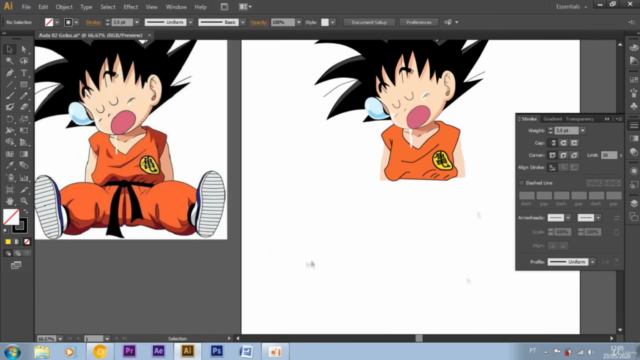Pick the Blend tool
This screenshot has width=640, height=360.
[24, 166]
